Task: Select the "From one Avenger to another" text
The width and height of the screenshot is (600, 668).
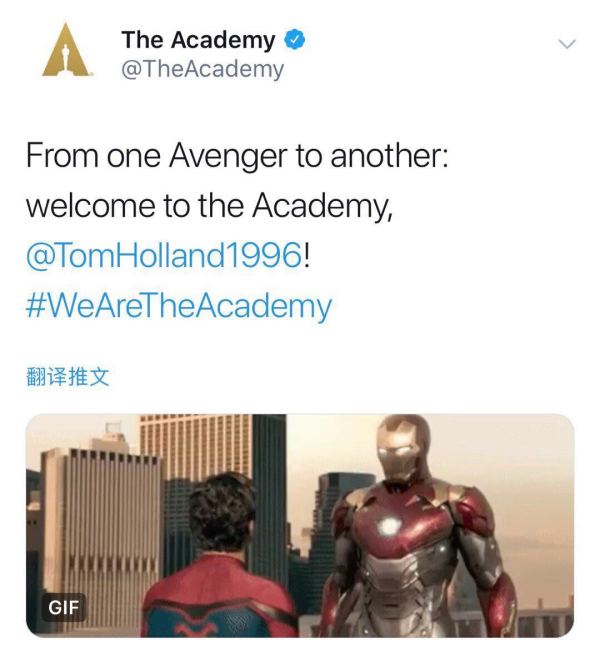Action: pos(237,156)
